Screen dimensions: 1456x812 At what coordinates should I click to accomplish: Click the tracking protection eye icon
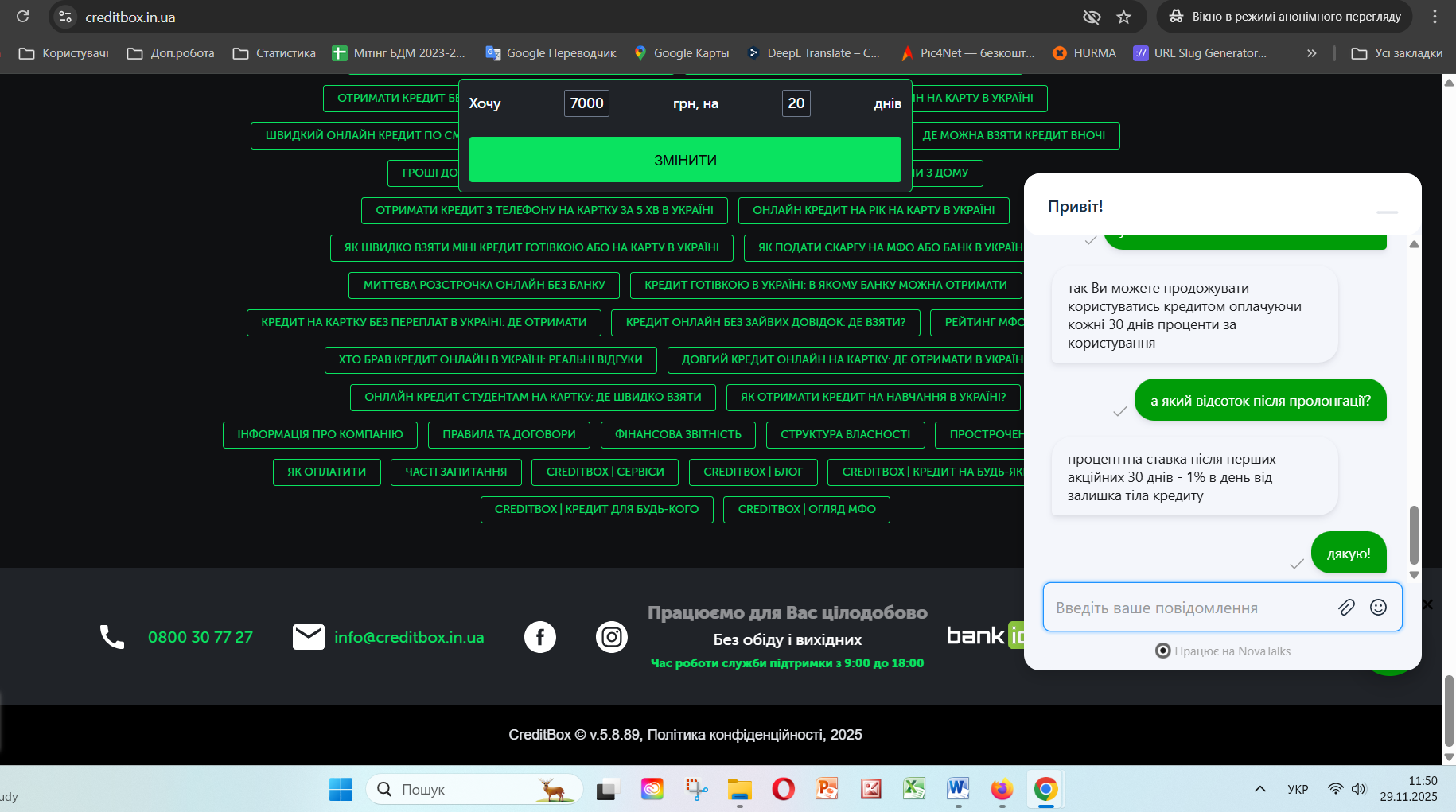1092,17
